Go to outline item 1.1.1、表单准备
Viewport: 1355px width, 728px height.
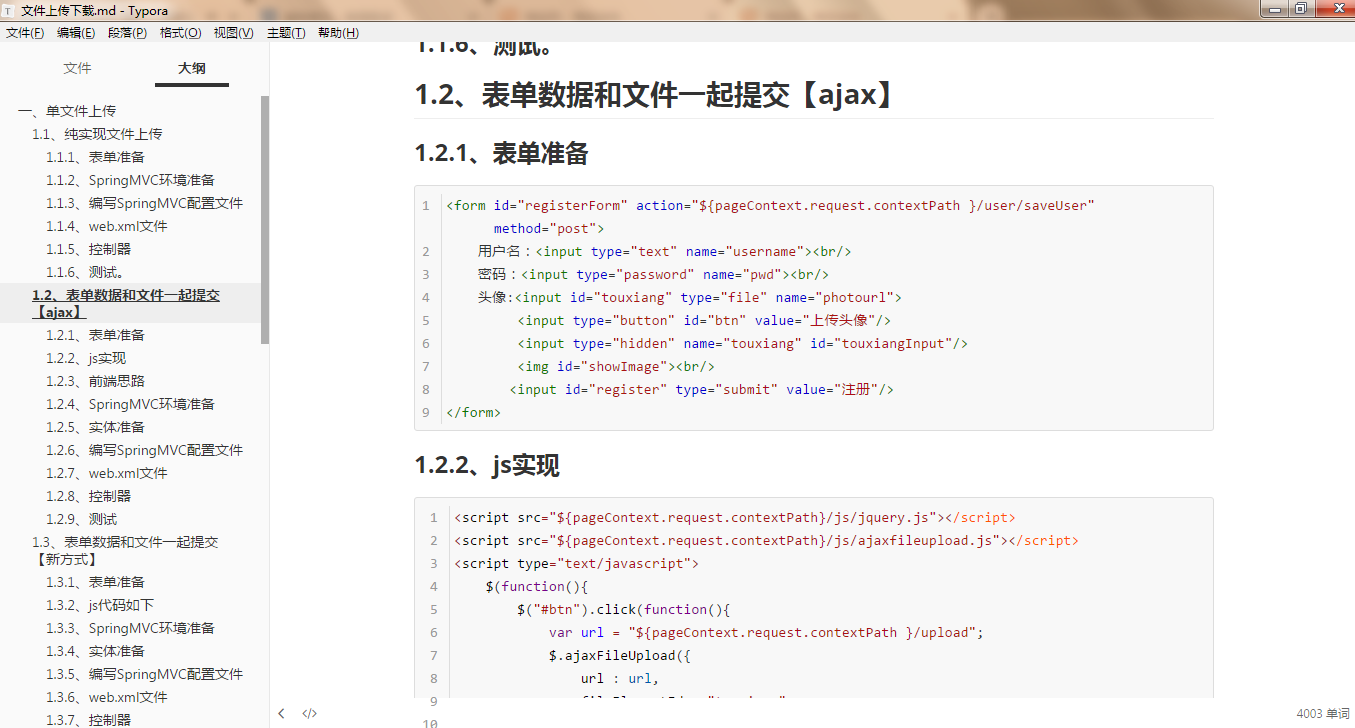click(x=95, y=157)
